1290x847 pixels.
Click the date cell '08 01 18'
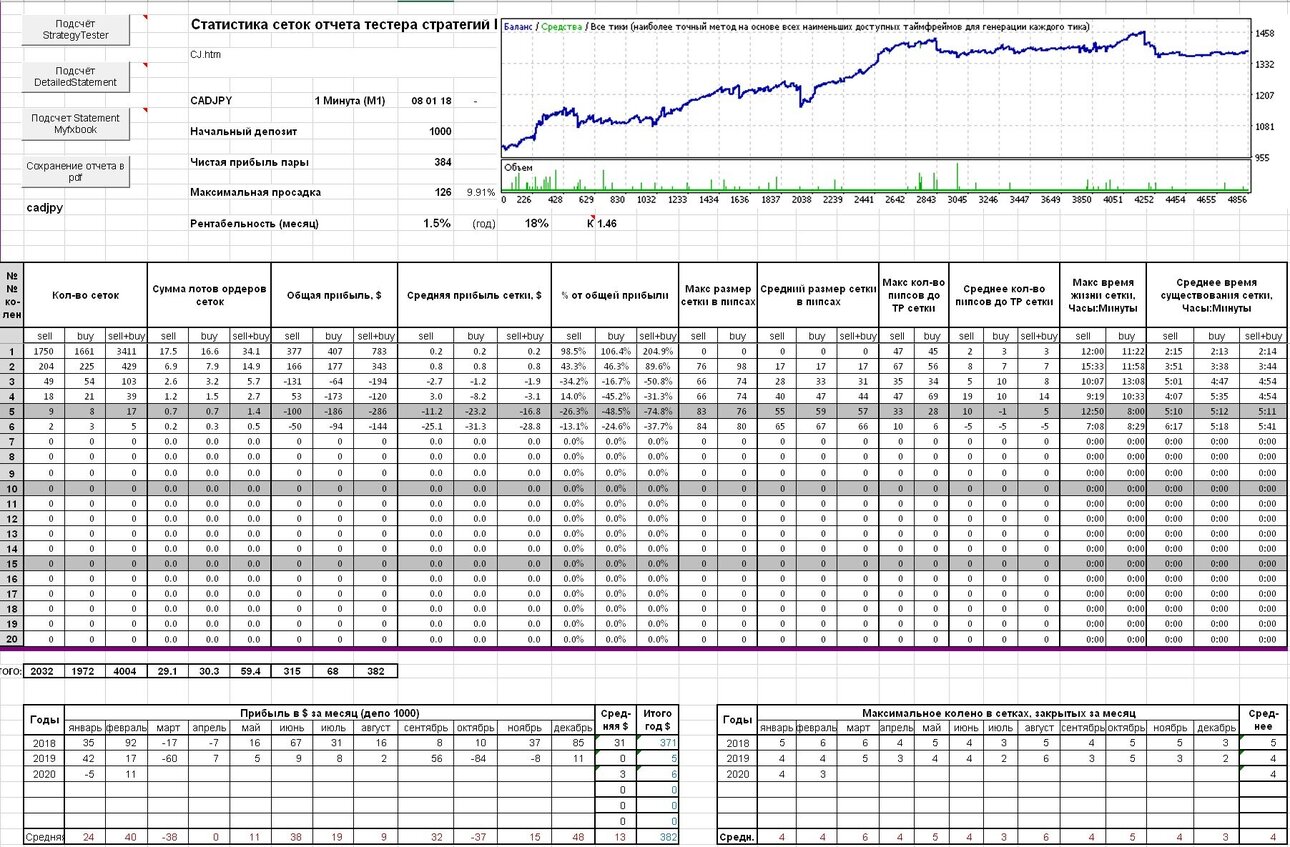[x=431, y=101]
